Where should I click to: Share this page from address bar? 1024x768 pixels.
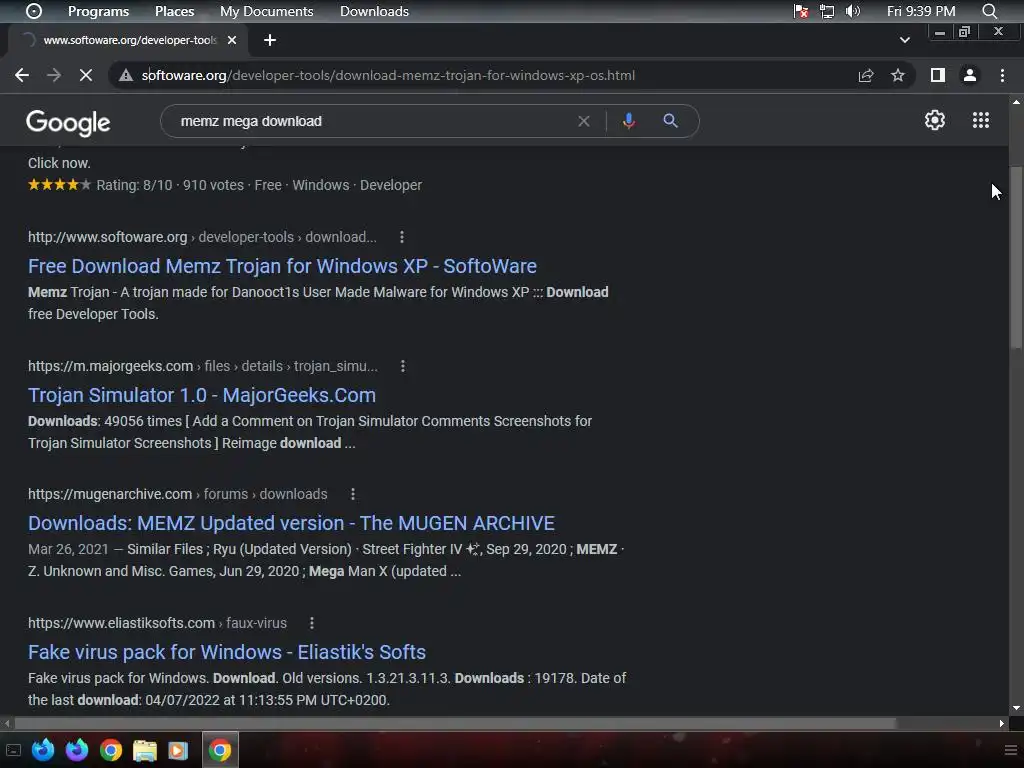tap(866, 75)
